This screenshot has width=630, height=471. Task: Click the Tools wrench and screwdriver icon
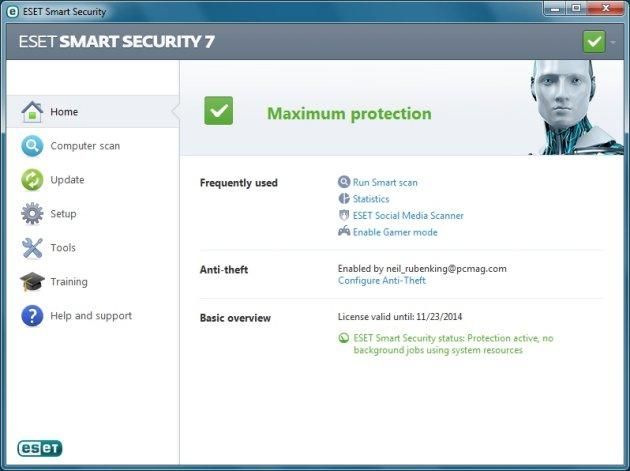(32, 248)
